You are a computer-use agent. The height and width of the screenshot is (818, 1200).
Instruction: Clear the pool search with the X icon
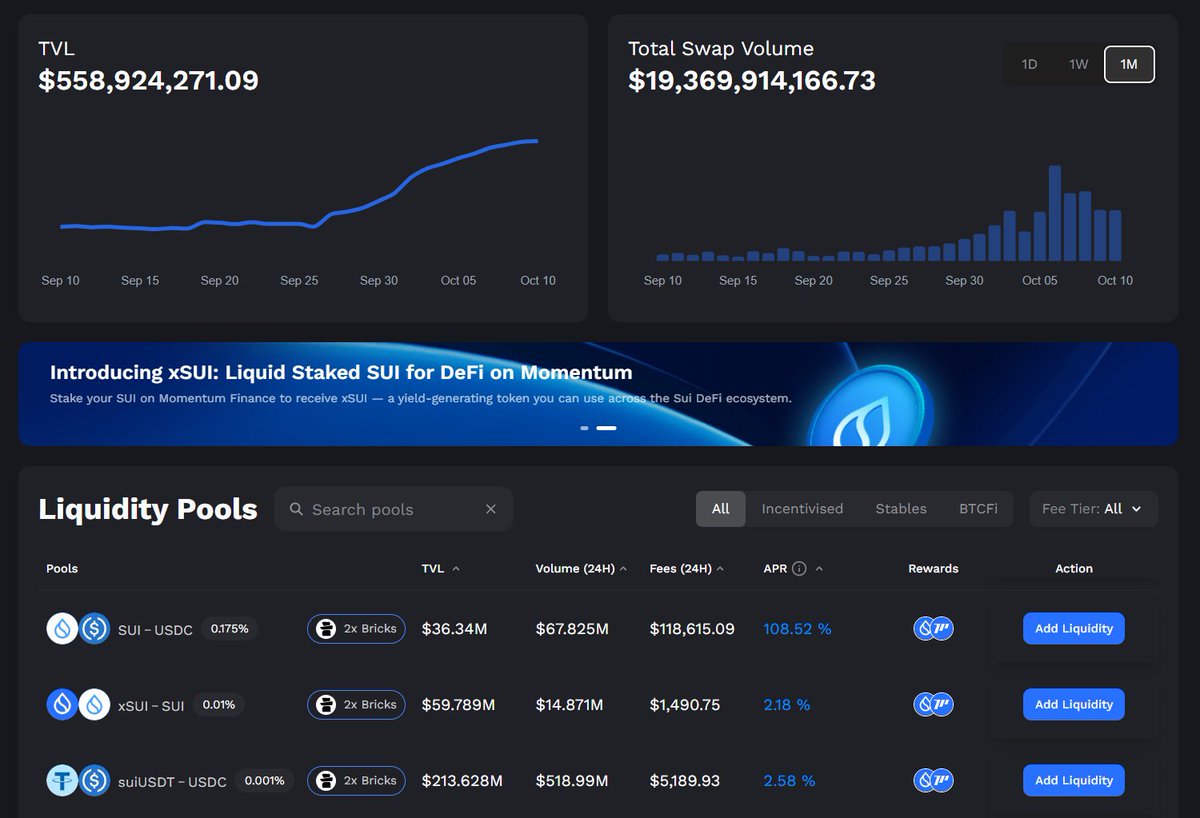coord(491,509)
